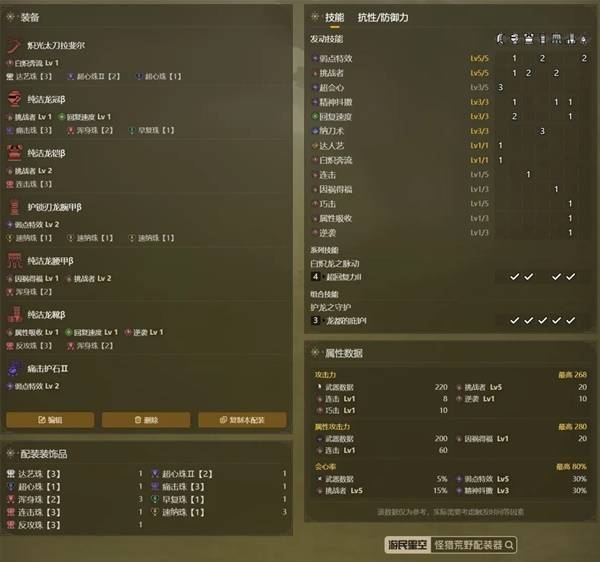Click the 达艺珠【3】 jewel icon in decorations list
Image resolution: width=600 pixels, height=562 pixels.
(10, 474)
